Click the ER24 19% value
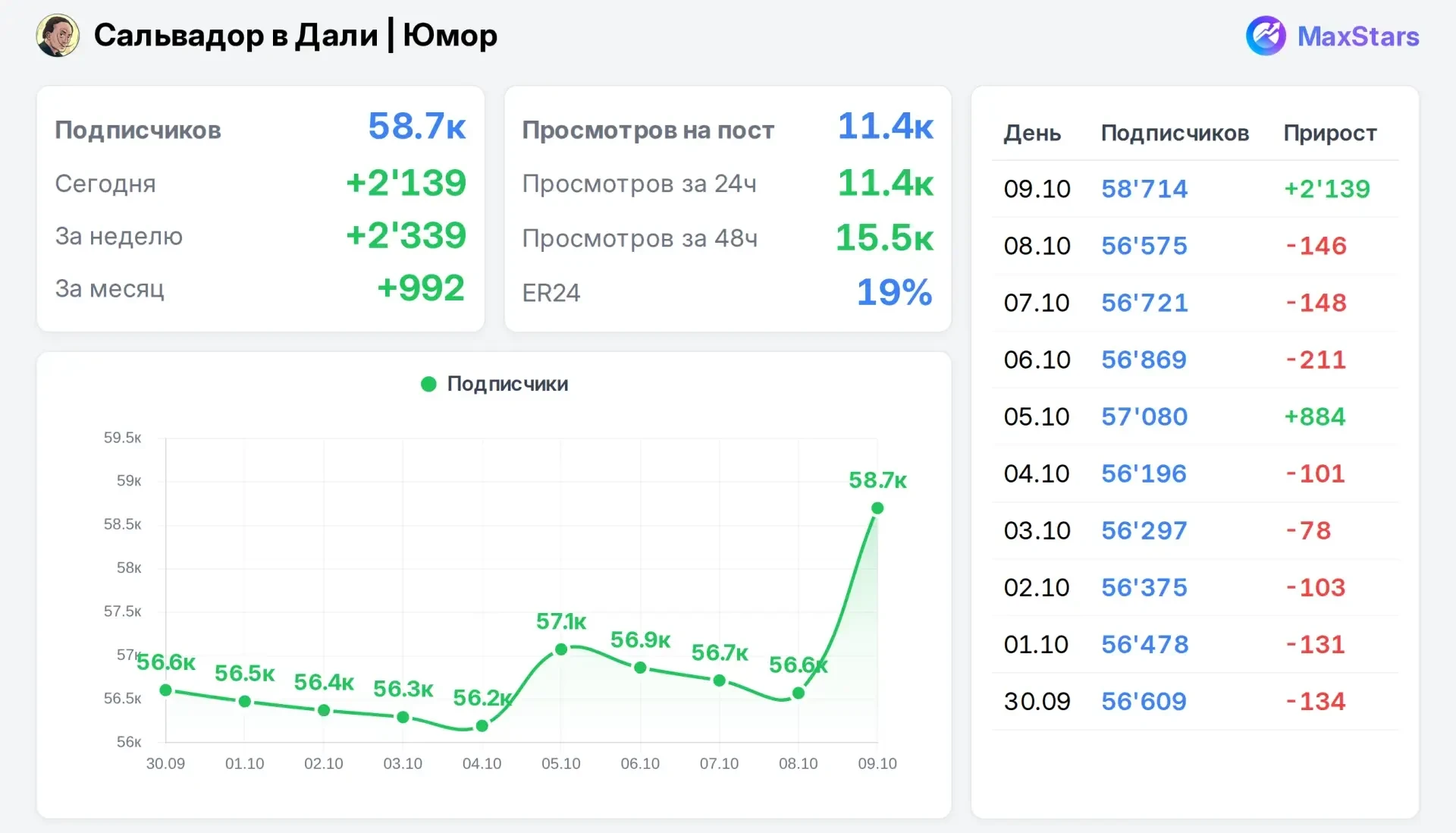Image resolution: width=1456 pixels, height=833 pixels. tap(895, 292)
